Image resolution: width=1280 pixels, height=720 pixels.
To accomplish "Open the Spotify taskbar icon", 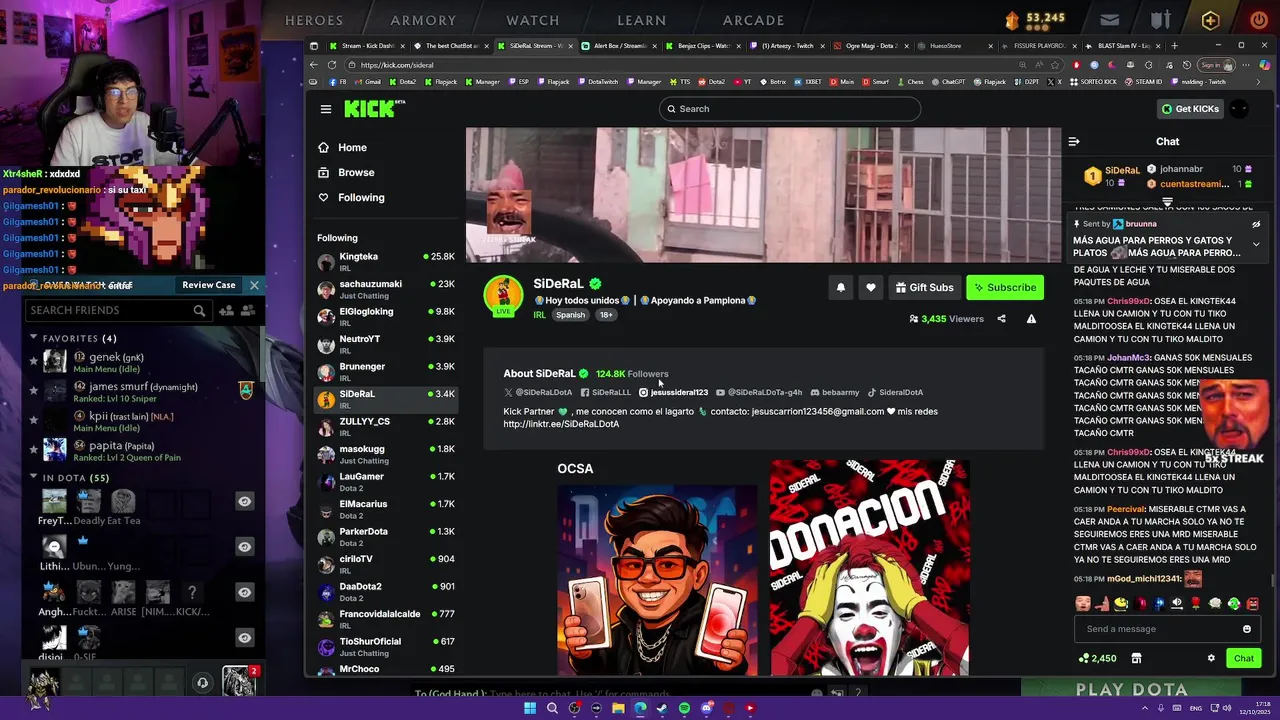I will point(684,708).
